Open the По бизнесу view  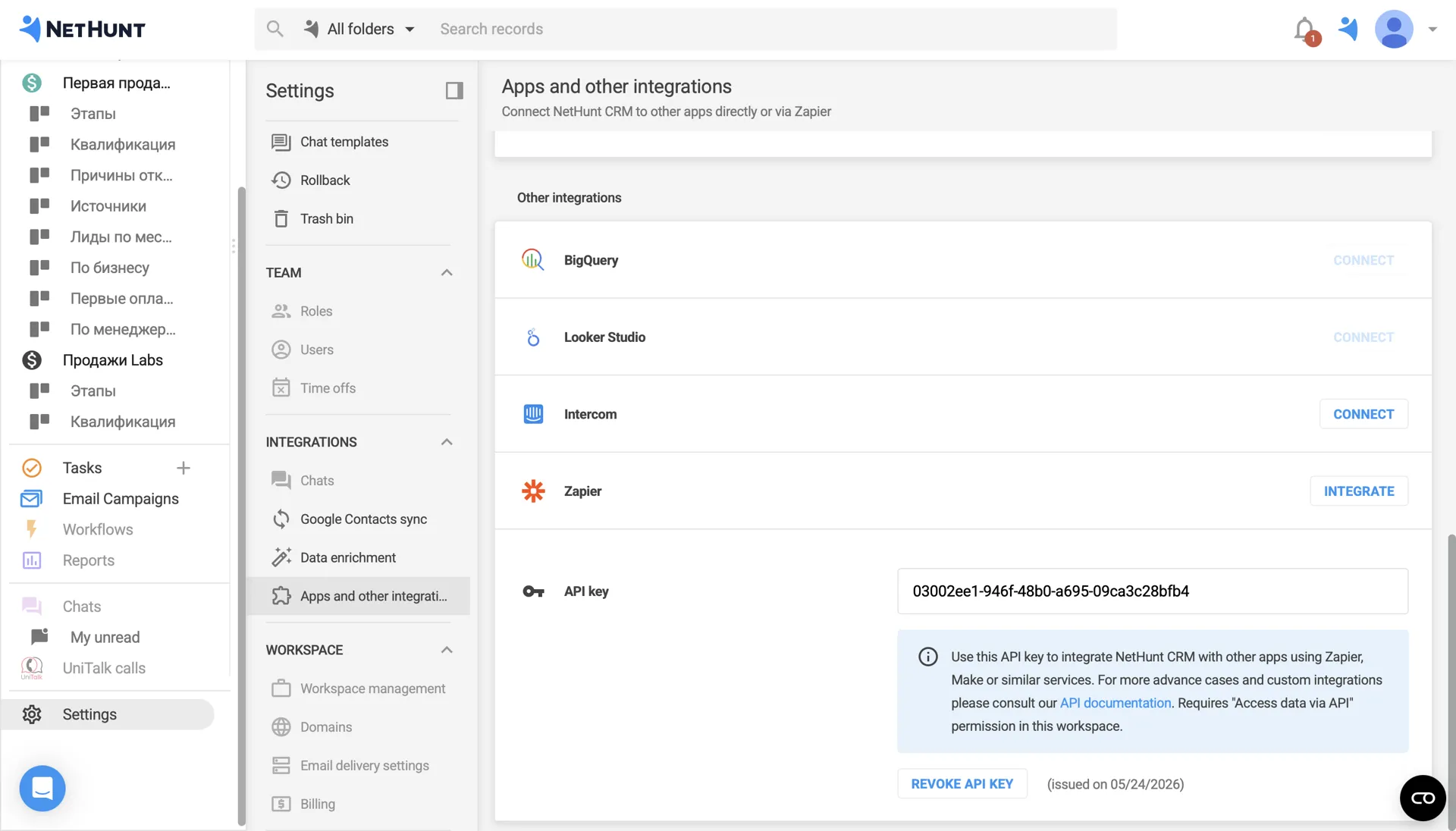(x=110, y=268)
